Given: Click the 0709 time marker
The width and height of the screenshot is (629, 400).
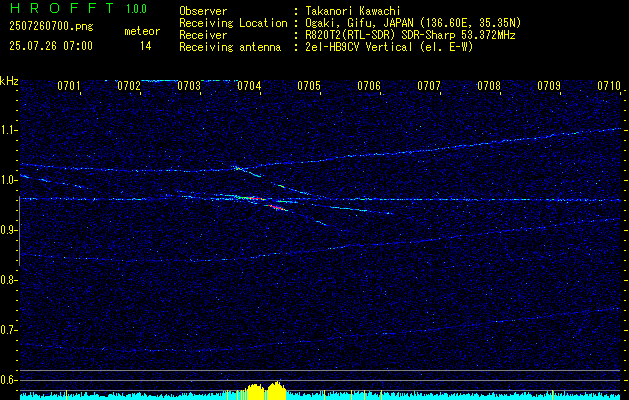Looking at the screenshot, I should tap(549, 86).
